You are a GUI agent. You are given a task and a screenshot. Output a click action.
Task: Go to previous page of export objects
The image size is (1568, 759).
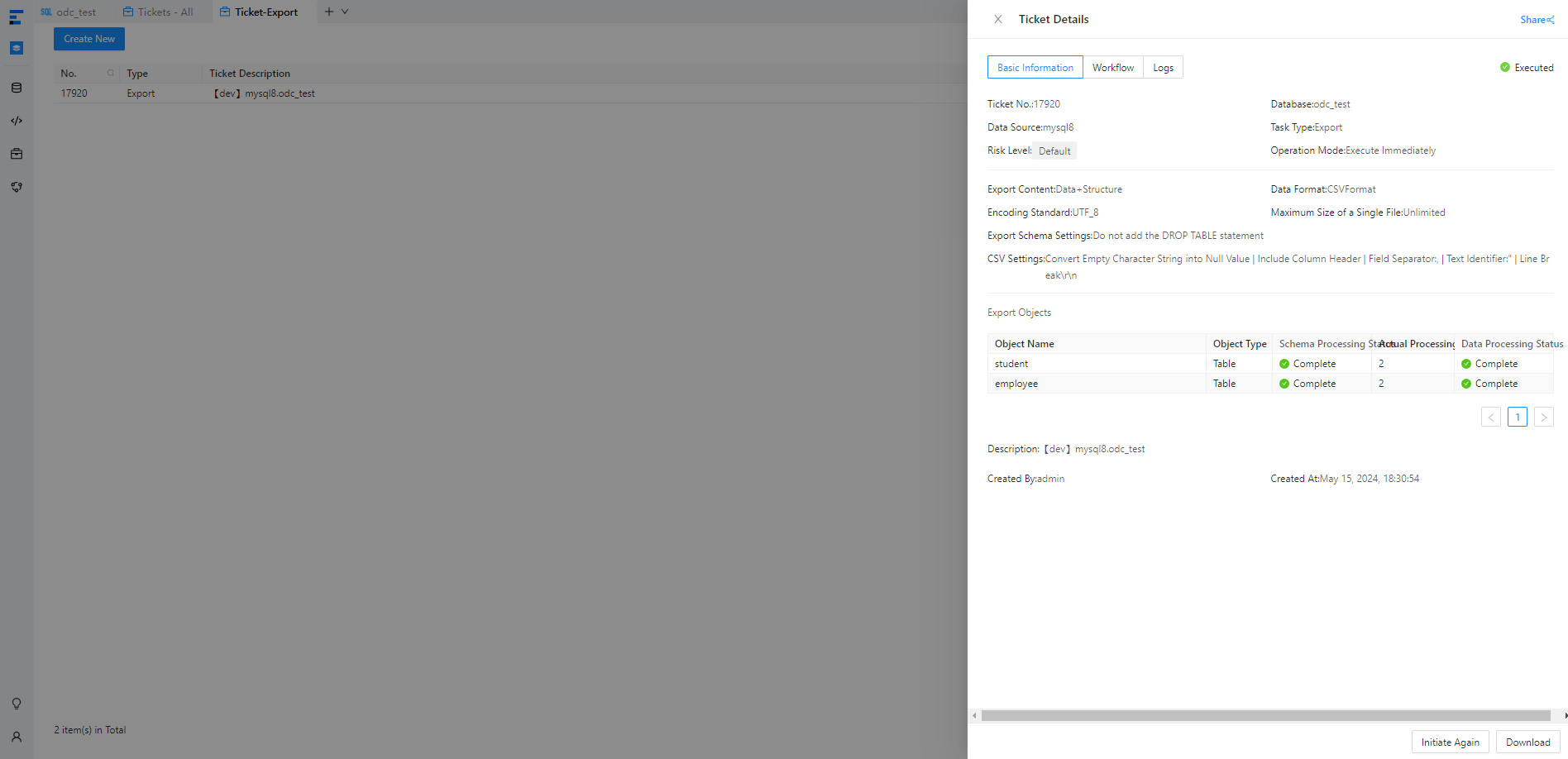tap(1490, 417)
